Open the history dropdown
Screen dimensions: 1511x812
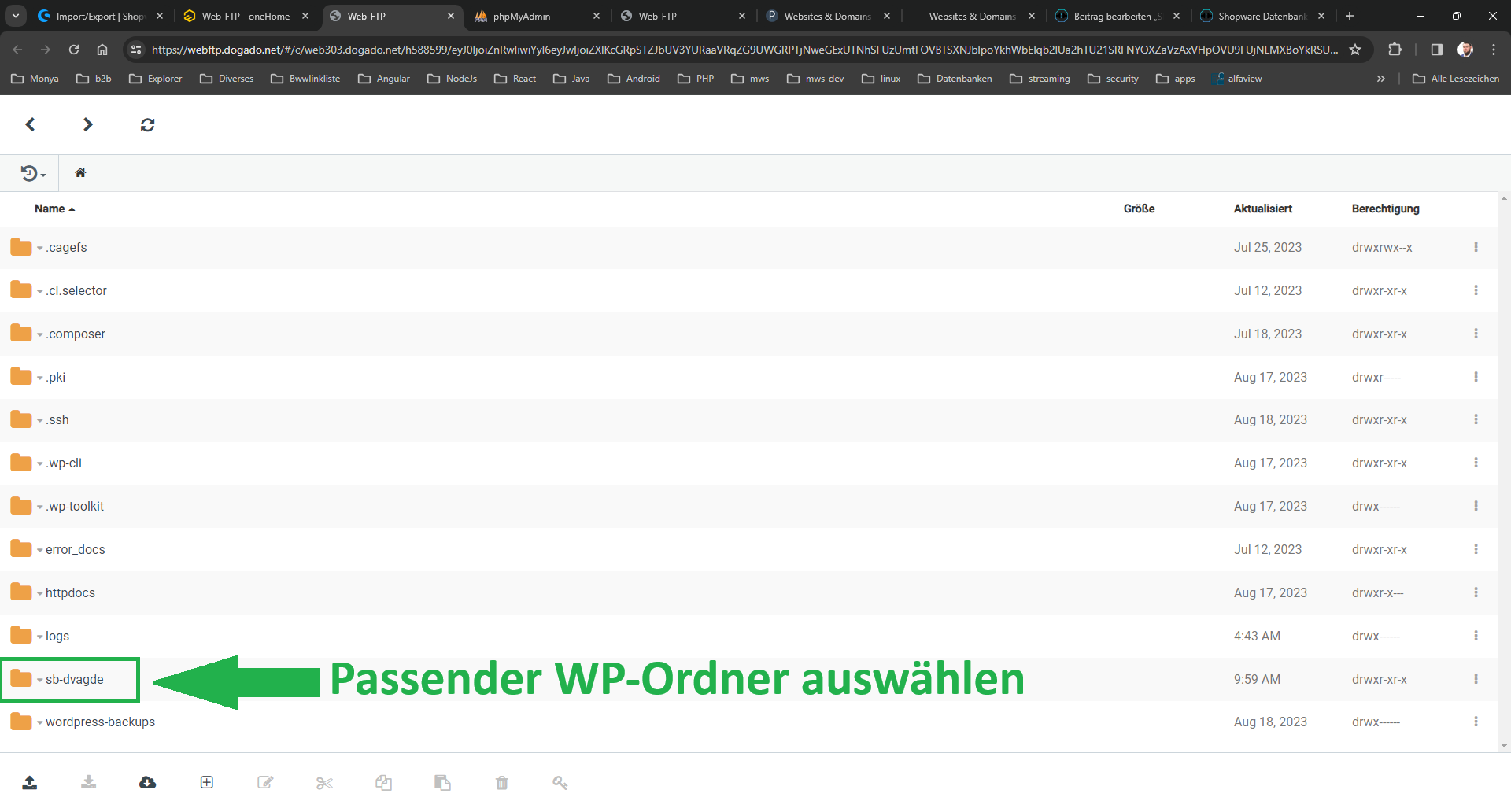click(33, 173)
